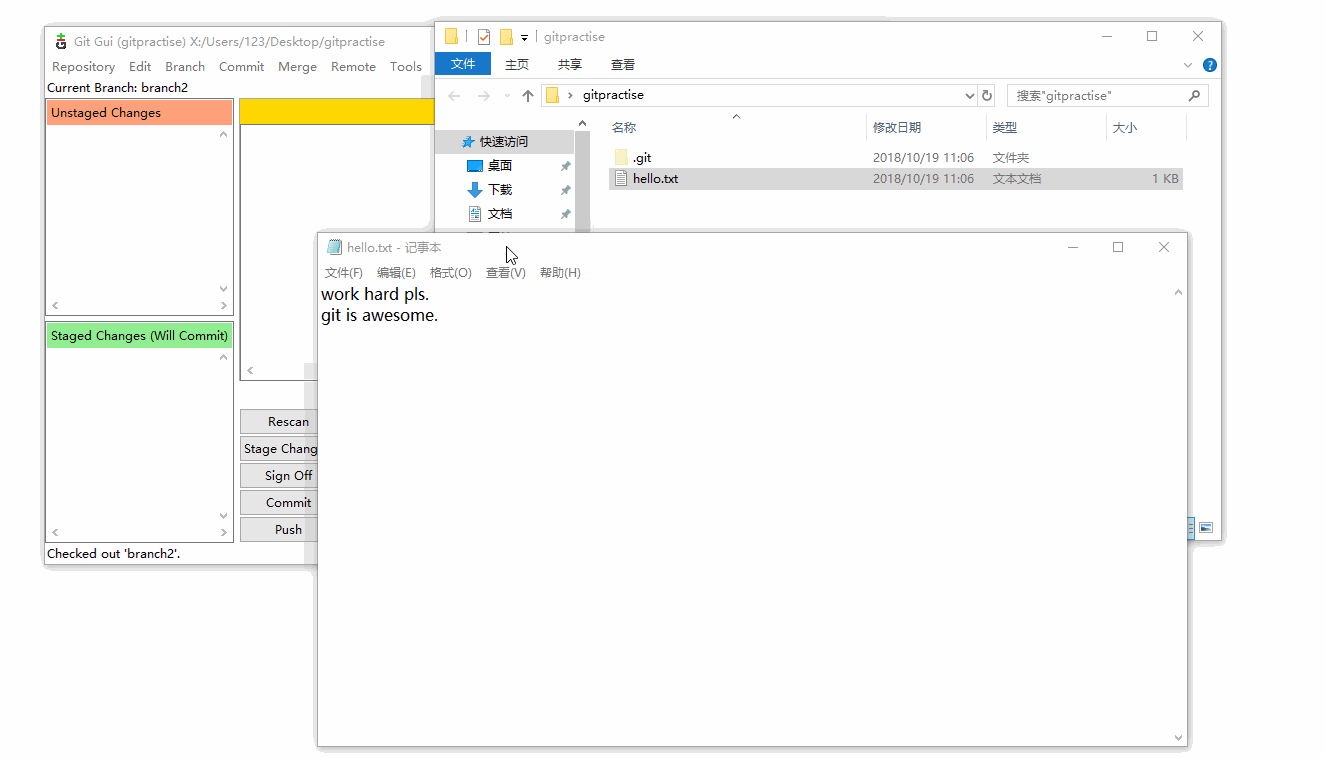Expand the gitpractise breadcrumb chevron
Viewport: 1325px width, 758px height.
point(570,96)
